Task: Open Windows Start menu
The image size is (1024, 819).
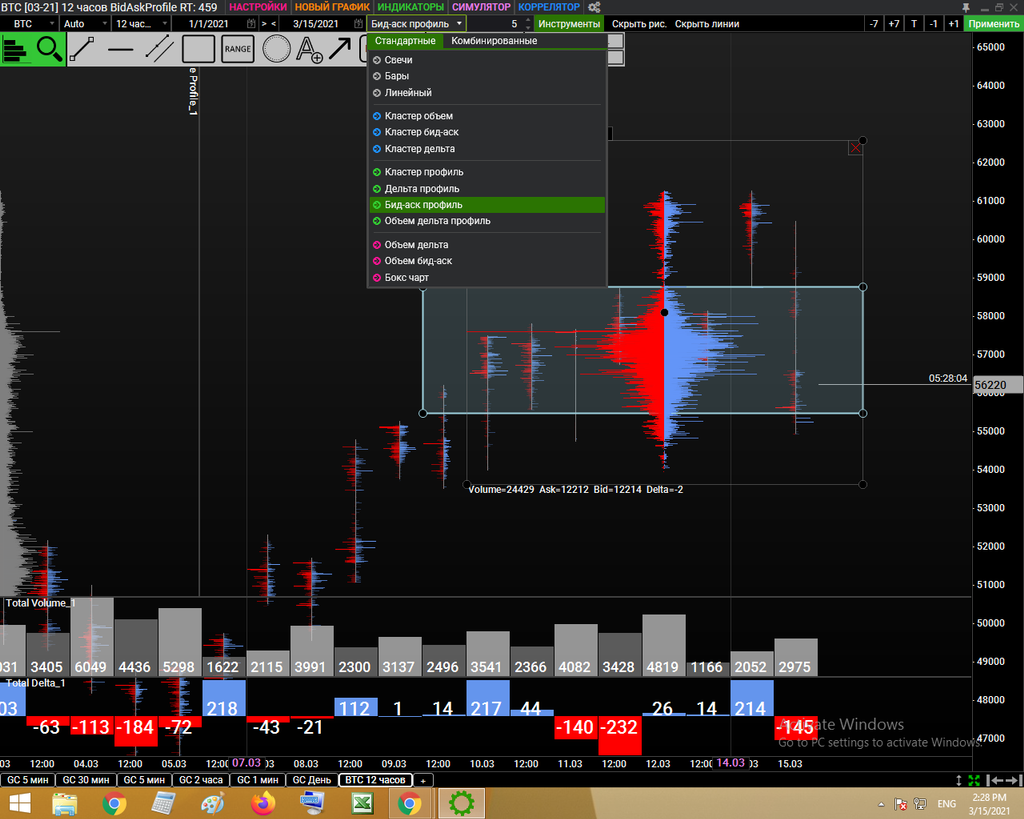Action: click(19, 803)
